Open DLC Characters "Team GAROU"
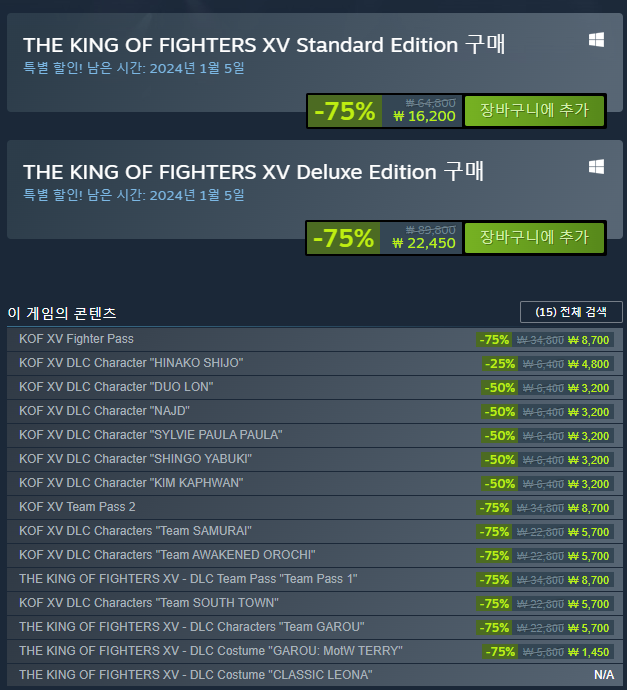The width and height of the screenshot is (627, 690). click(192, 627)
